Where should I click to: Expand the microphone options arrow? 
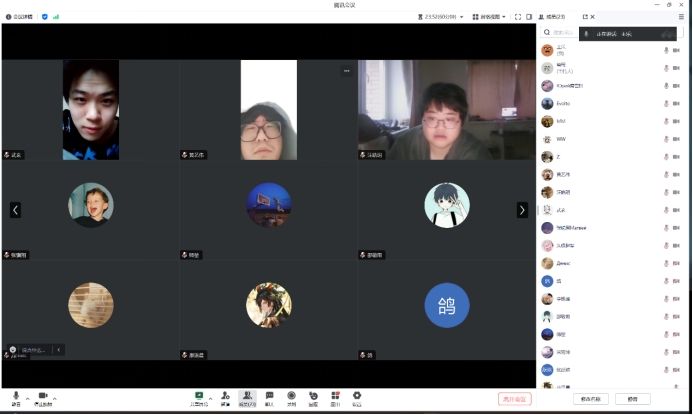(27, 397)
